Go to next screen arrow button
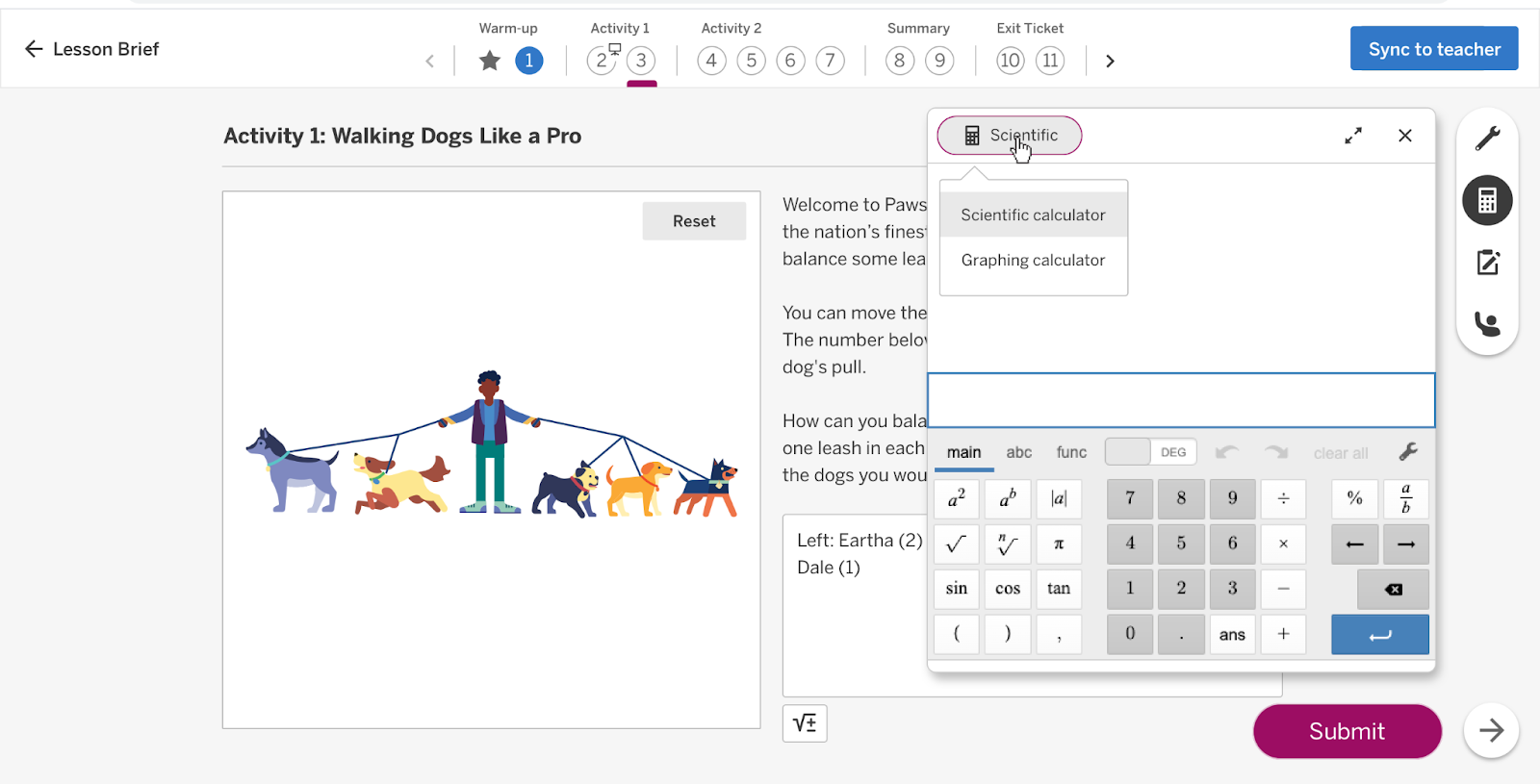The image size is (1540, 784). coord(1491,731)
